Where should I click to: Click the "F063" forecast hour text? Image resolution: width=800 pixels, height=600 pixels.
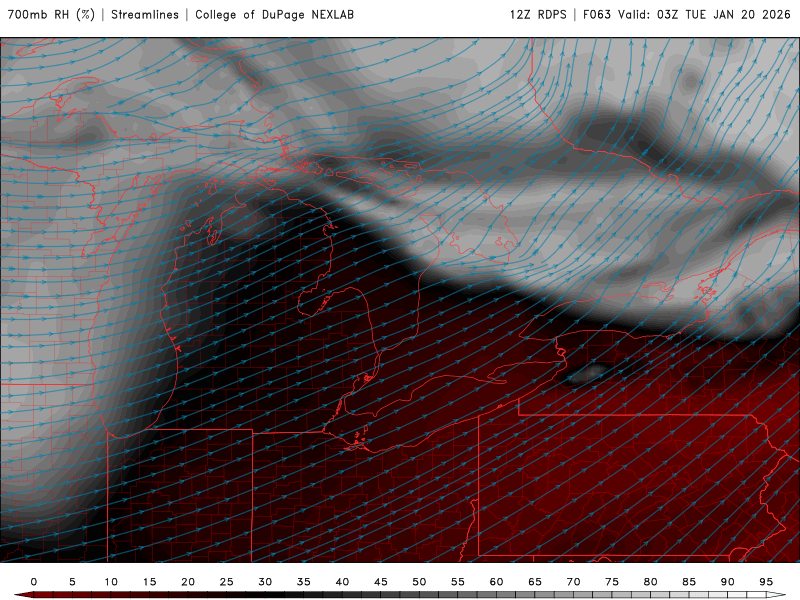click(x=596, y=14)
